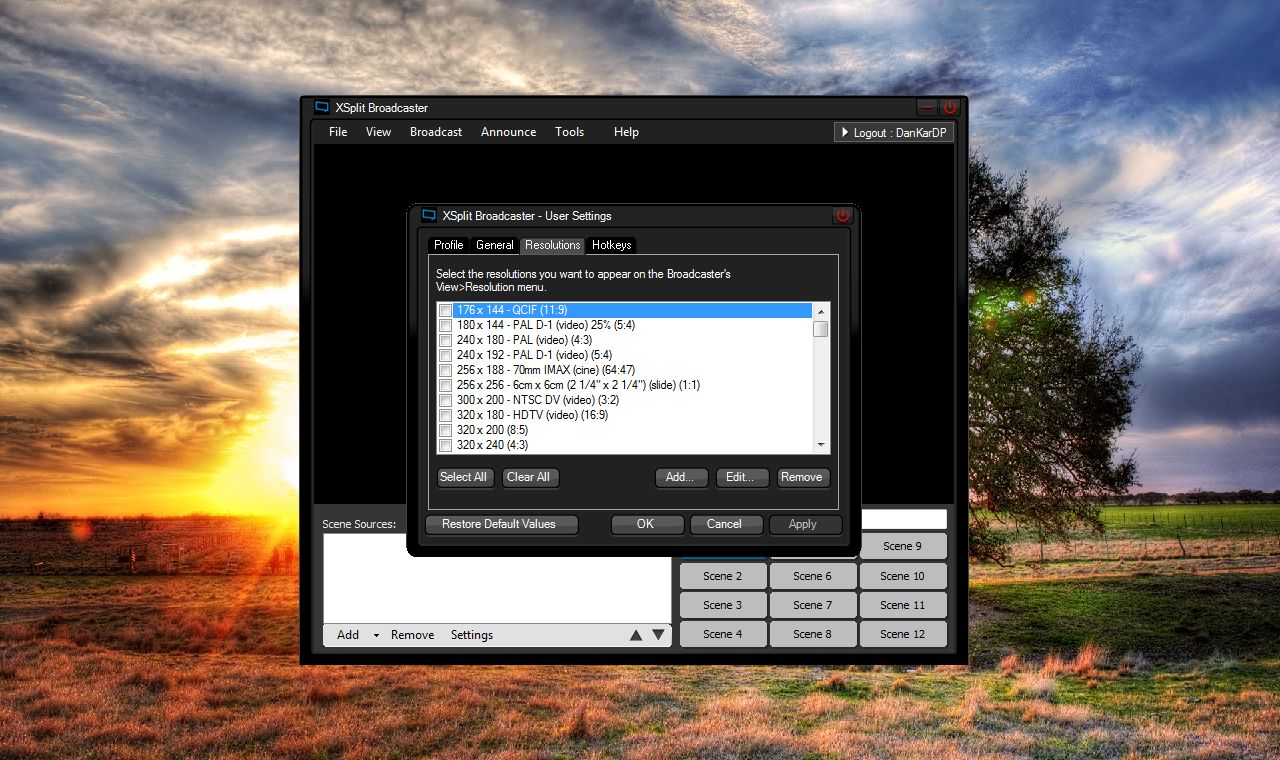
Task: Switch to the General tab
Action: click(x=494, y=245)
